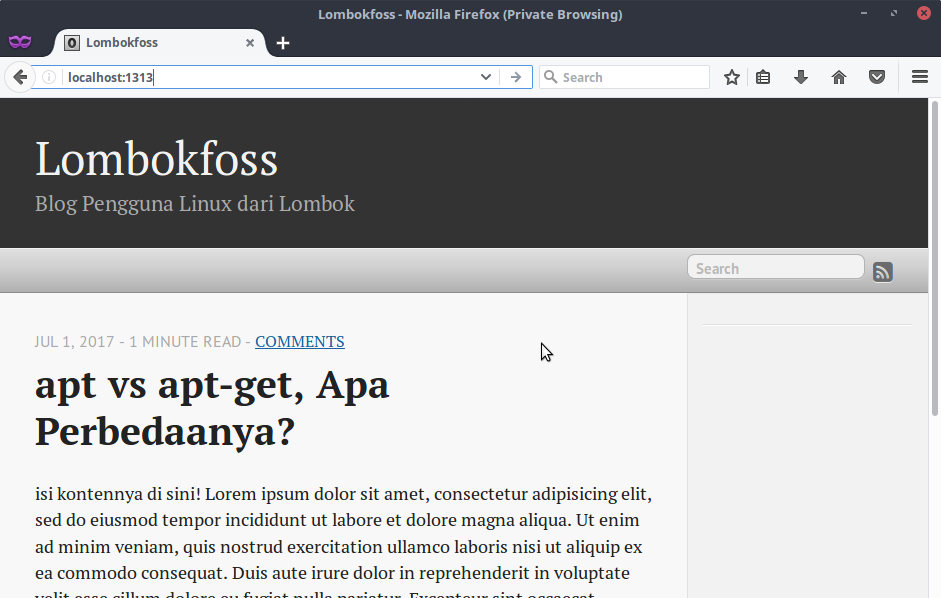Bookmark this page with the star icon

pos(731,76)
